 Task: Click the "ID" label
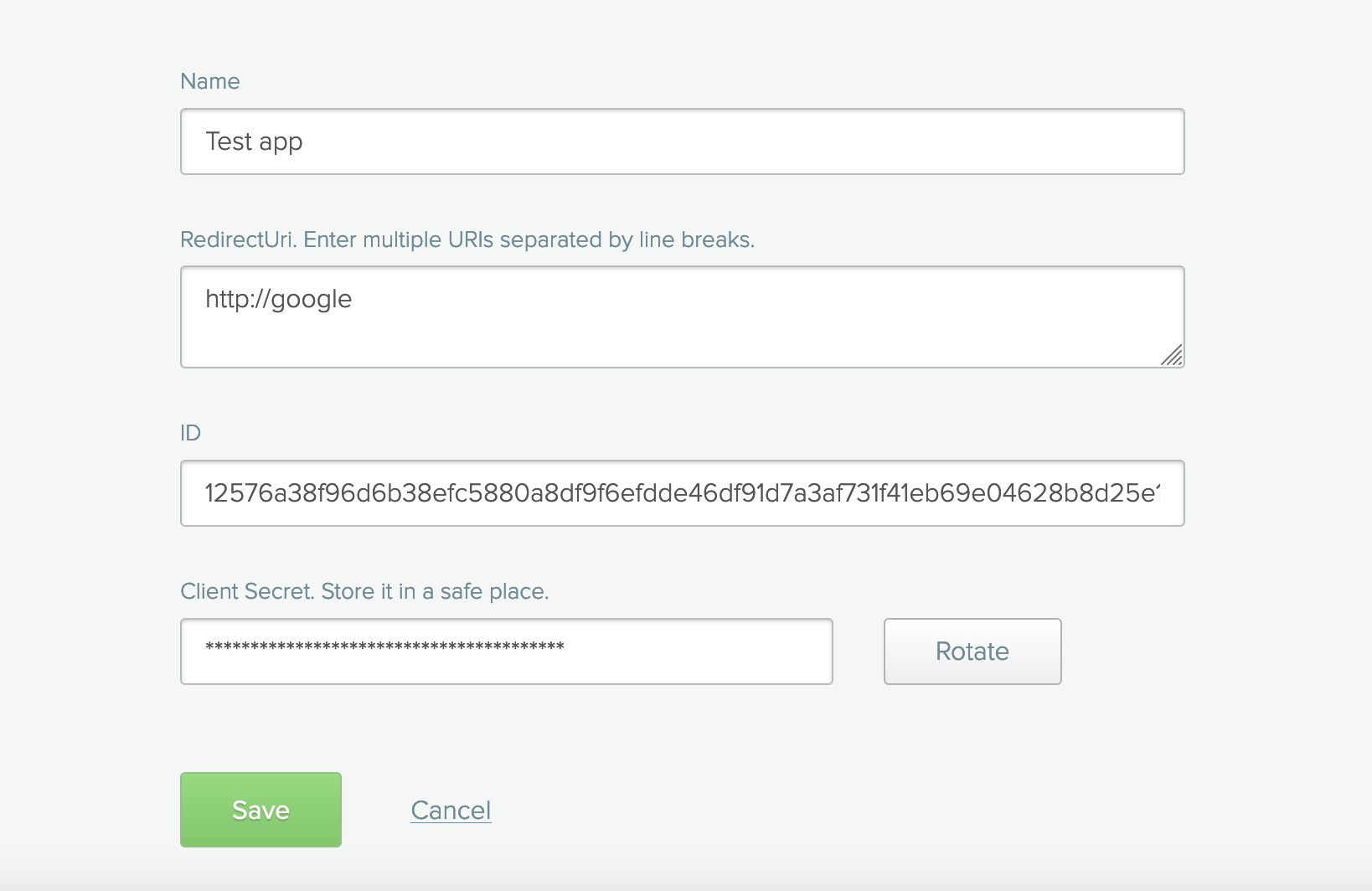191,433
